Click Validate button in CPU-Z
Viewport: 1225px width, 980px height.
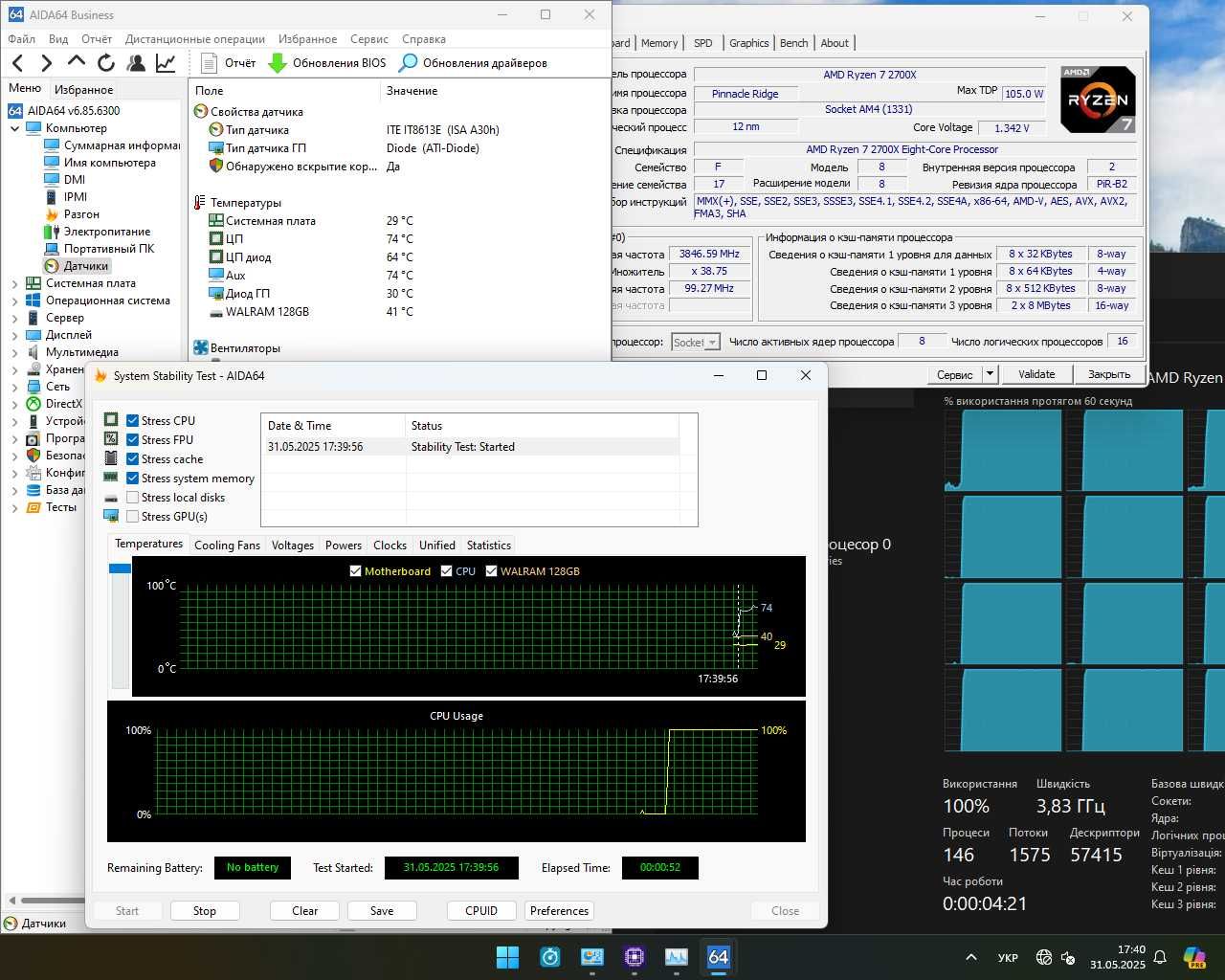(x=1036, y=374)
